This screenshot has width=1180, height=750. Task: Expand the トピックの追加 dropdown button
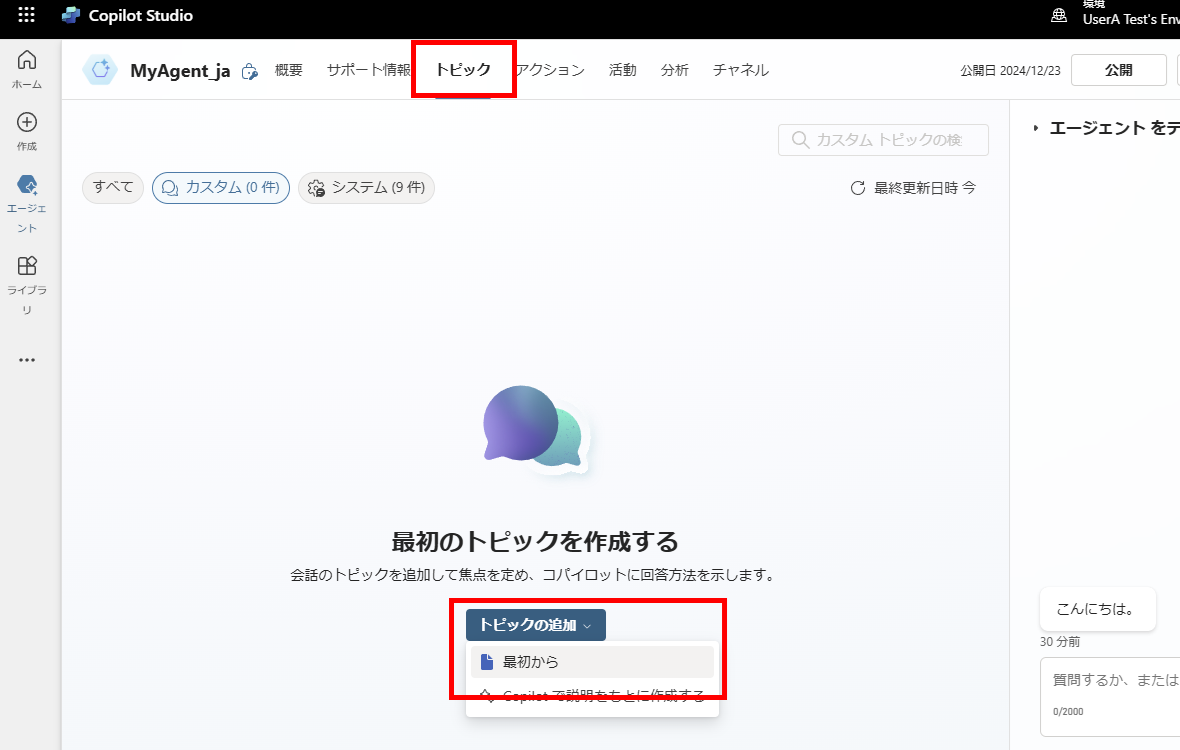(535, 625)
